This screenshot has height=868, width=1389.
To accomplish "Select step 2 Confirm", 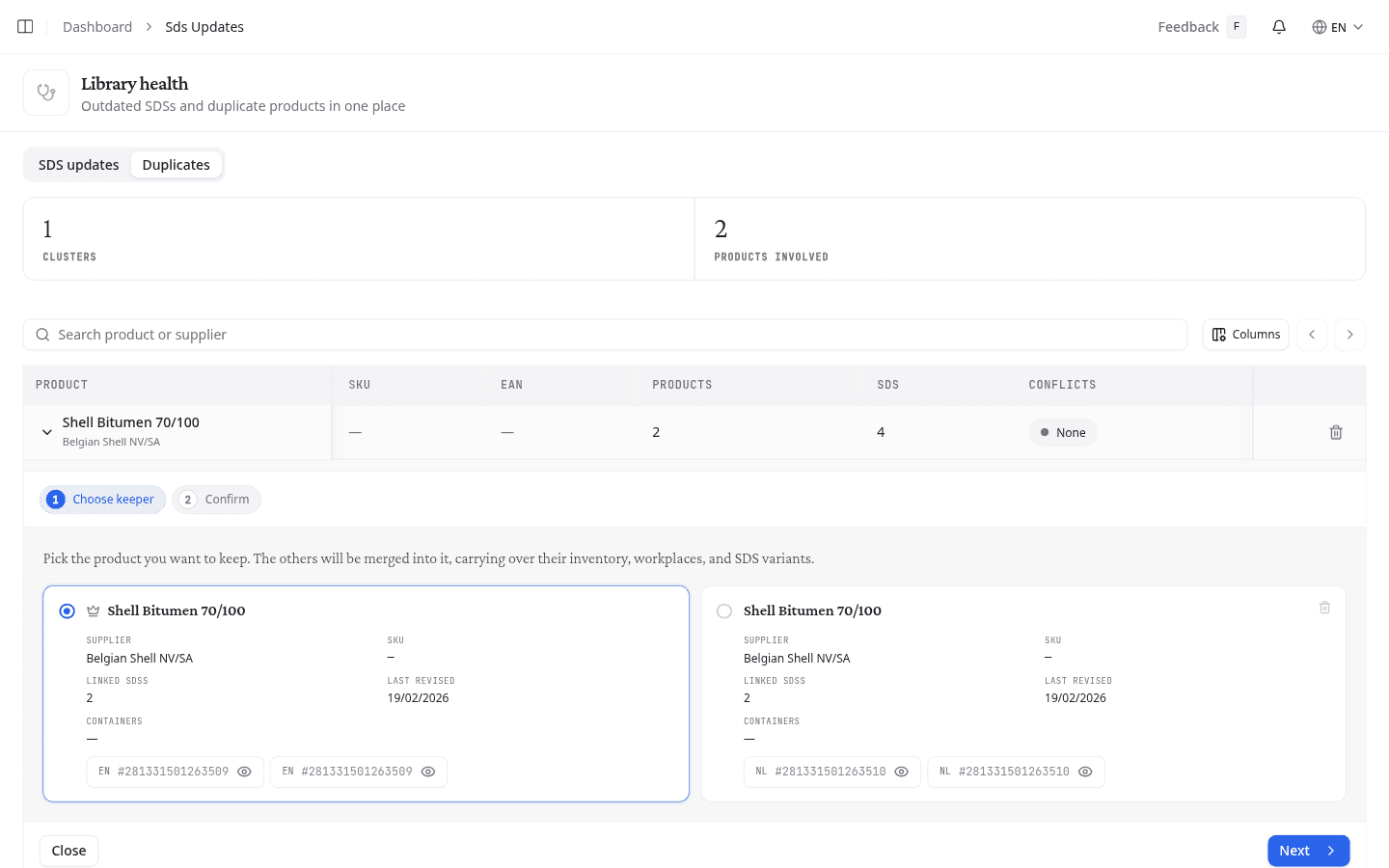I will 216,500.
